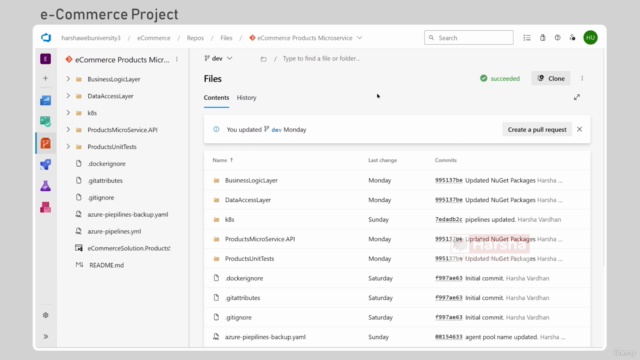Open the HU account avatar

coord(590,38)
